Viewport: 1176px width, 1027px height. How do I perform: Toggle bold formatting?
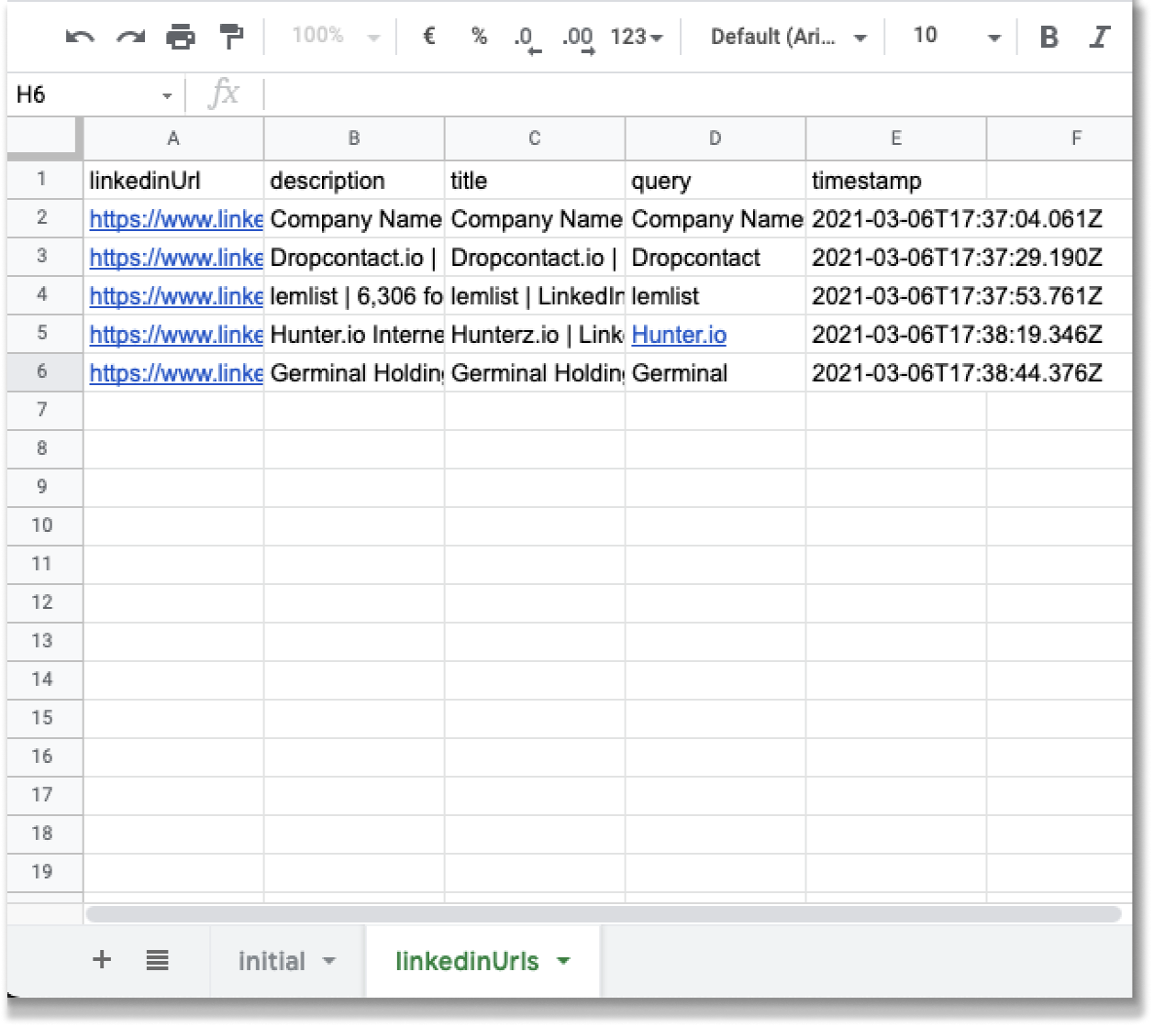coord(1048,36)
